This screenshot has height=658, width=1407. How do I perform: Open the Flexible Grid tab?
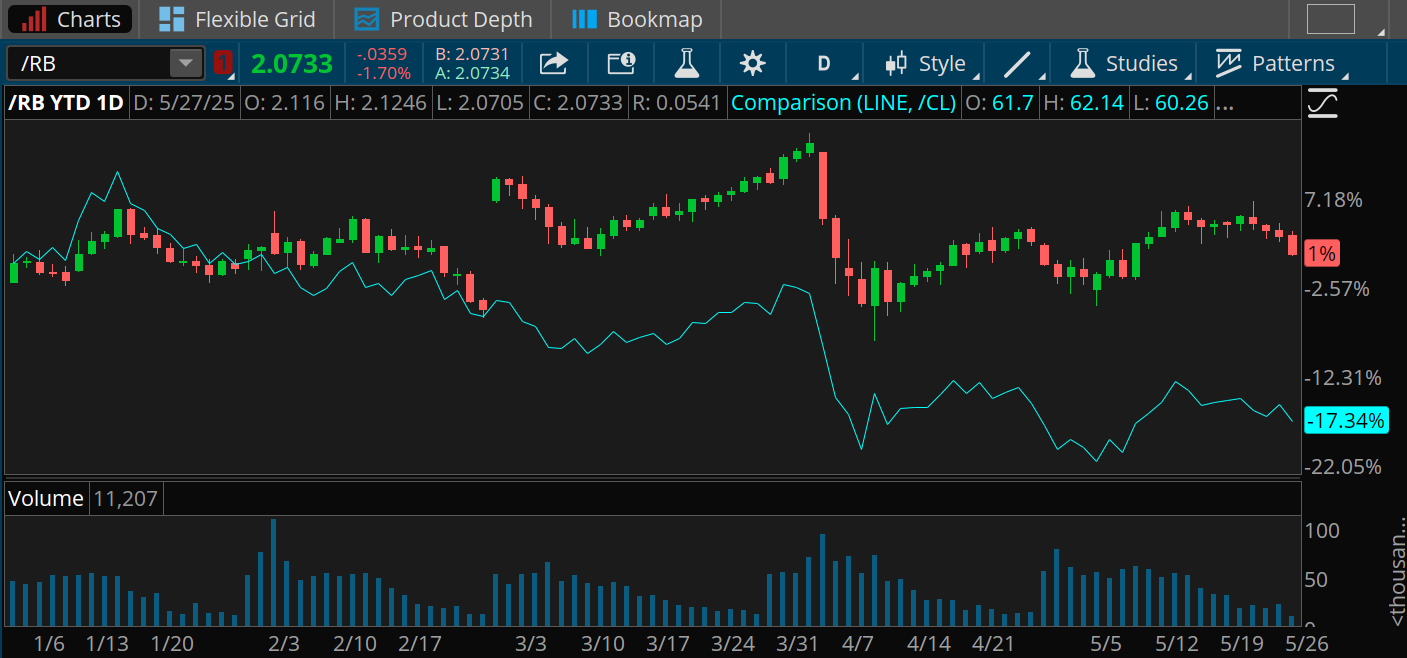(x=238, y=19)
